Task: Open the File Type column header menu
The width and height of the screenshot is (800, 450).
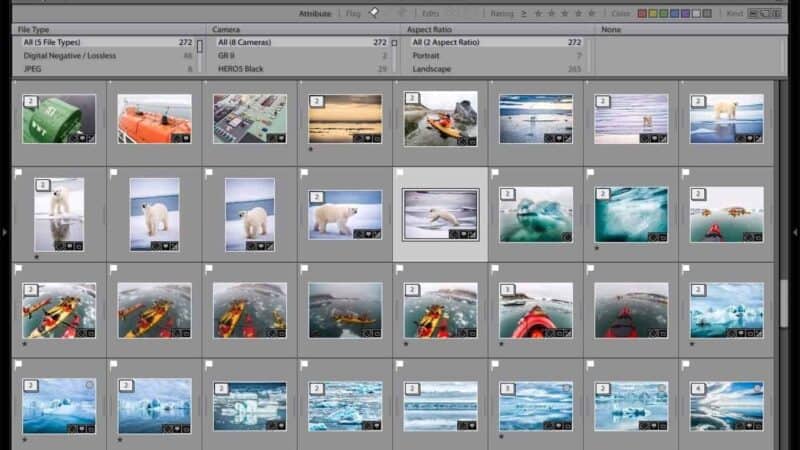Action: [x=34, y=30]
